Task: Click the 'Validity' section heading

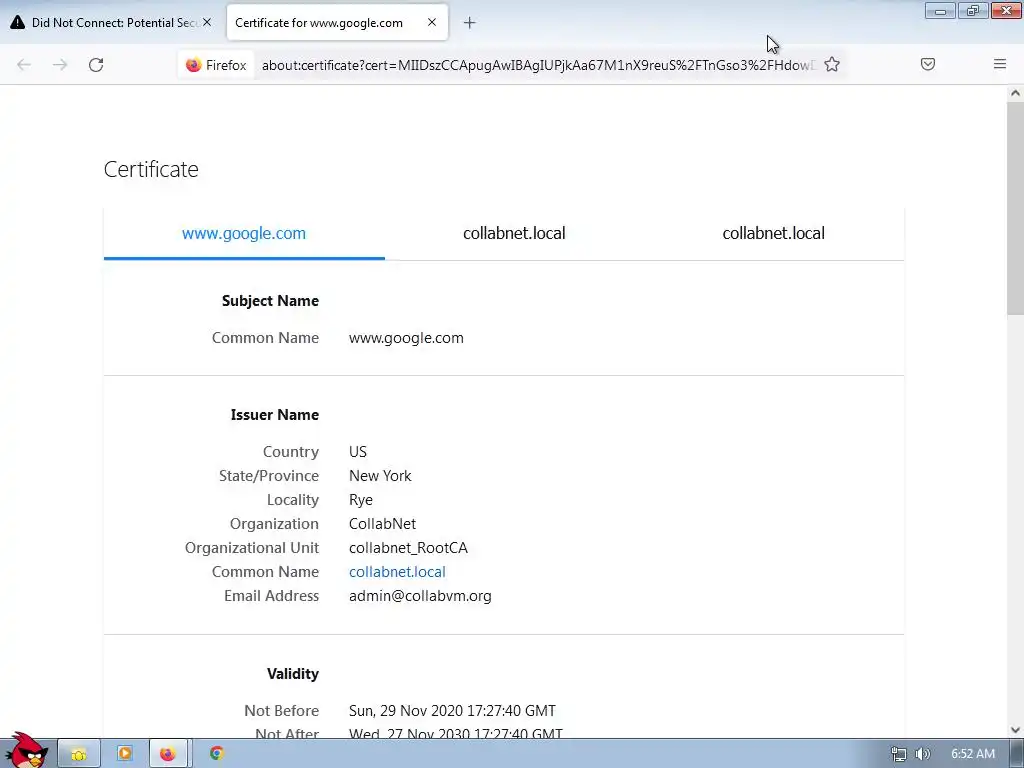Action: [x=293, y=674]
